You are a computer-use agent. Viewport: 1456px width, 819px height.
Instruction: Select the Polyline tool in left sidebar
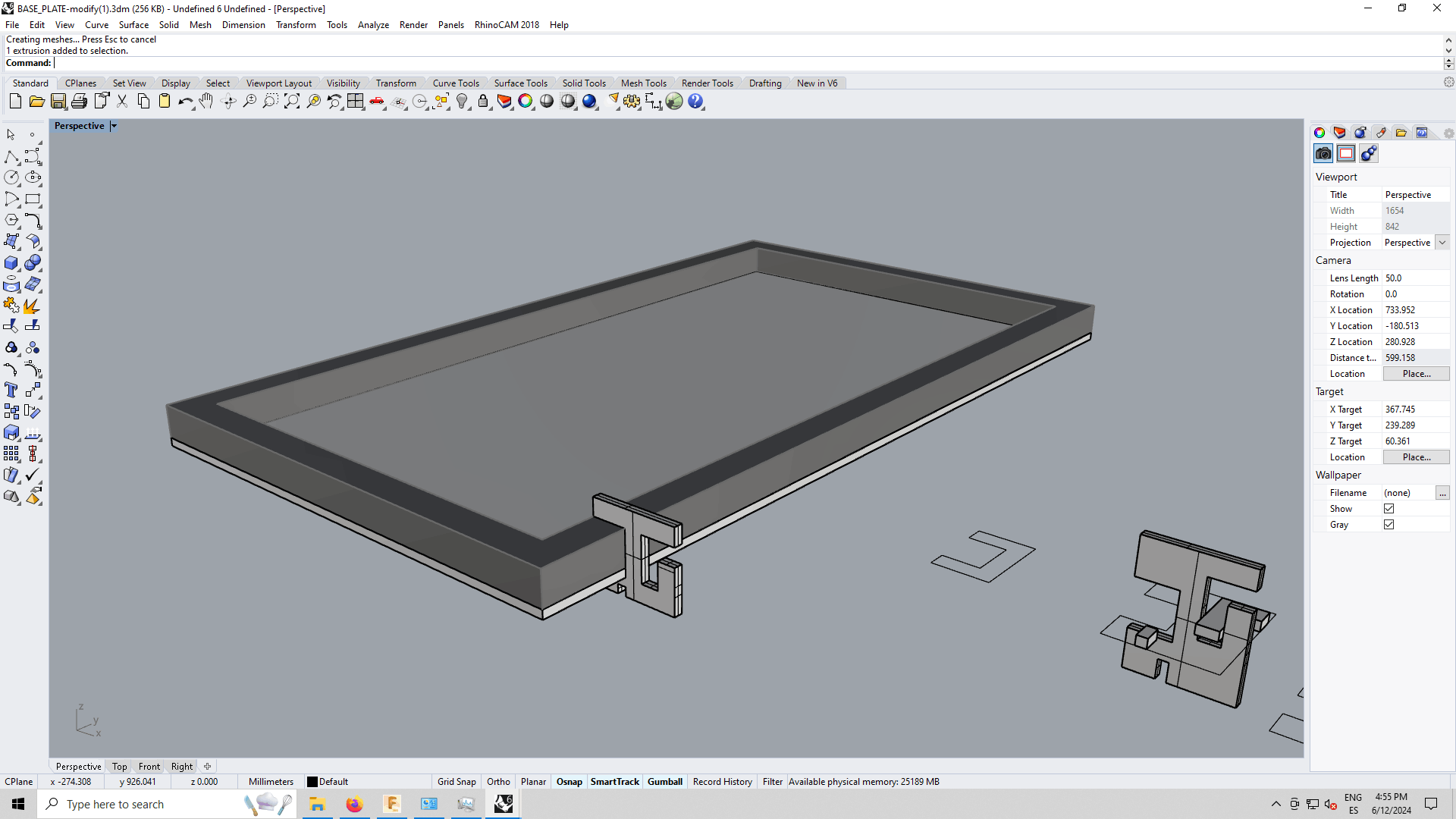[11, 156]
